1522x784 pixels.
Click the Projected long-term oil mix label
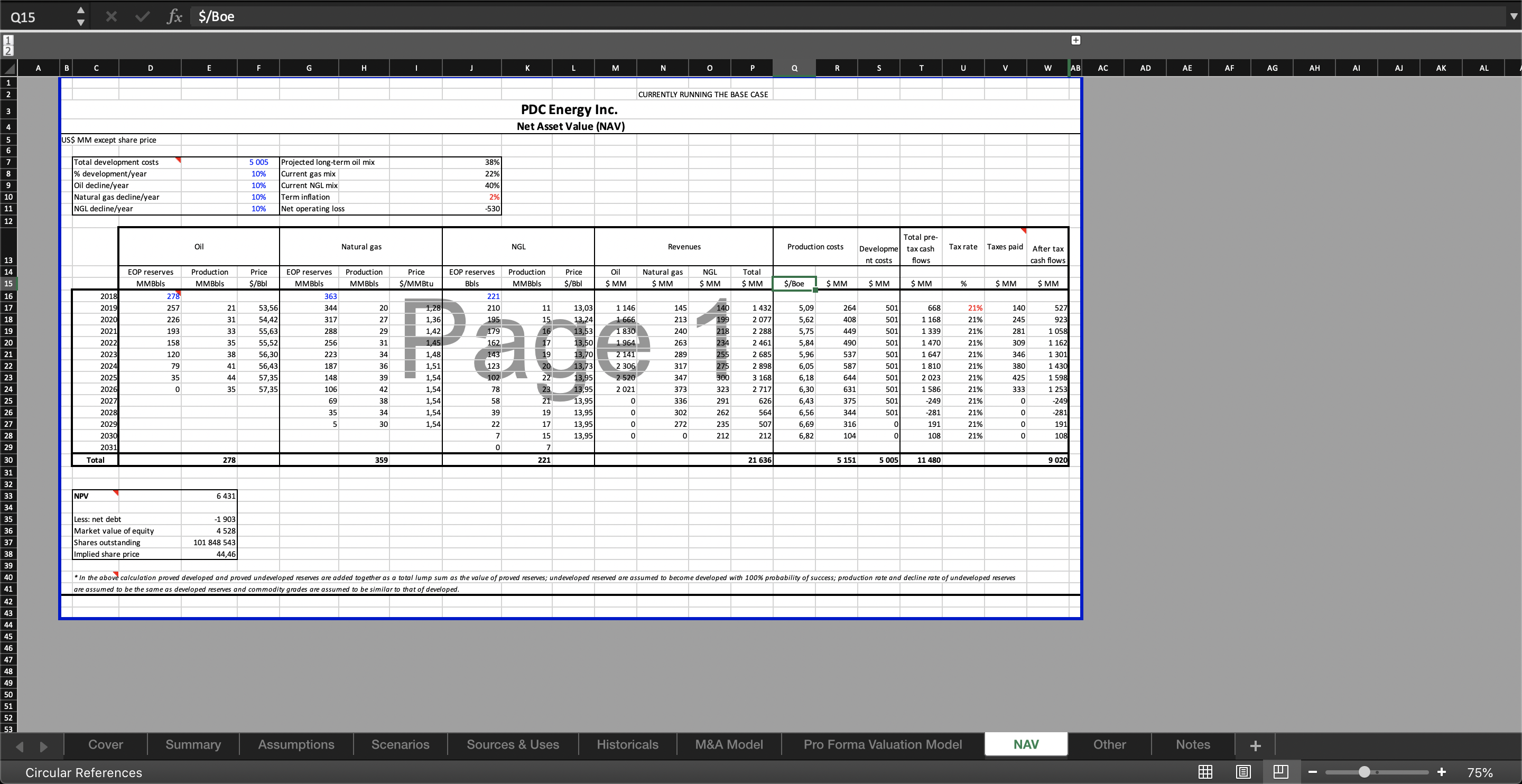[328, 162]
